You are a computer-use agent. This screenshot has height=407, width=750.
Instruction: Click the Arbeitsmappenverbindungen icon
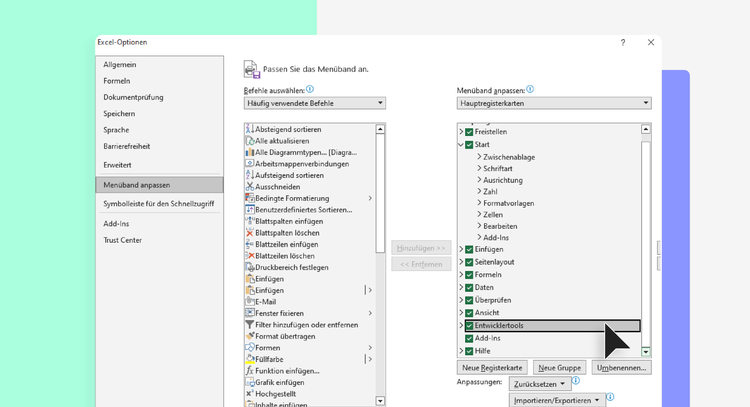pyautogui.click(x=249, y=164)
